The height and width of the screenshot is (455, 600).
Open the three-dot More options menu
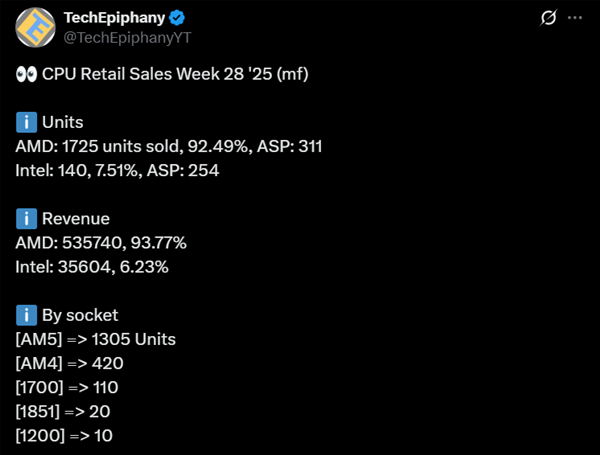[x=575, y=18]
